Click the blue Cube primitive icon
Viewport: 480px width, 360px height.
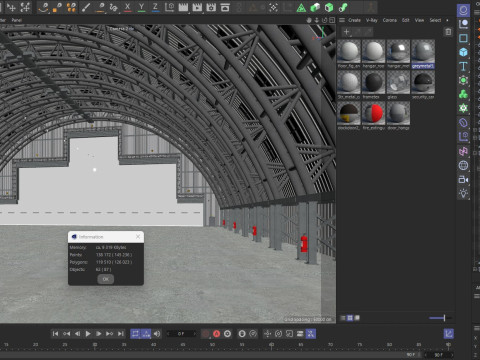(x=463, y=52)
